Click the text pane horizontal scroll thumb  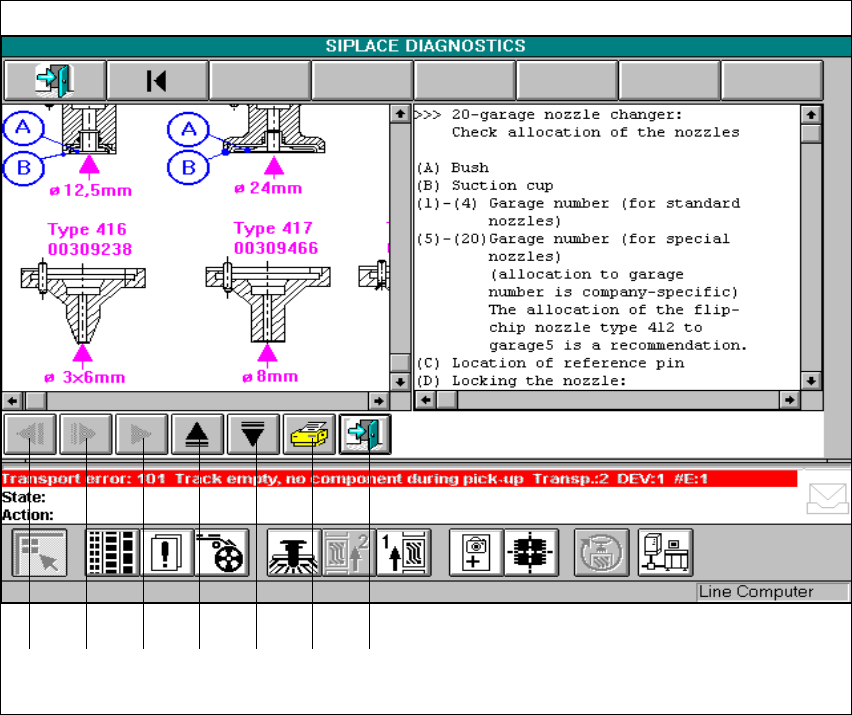tap(447, 400)
